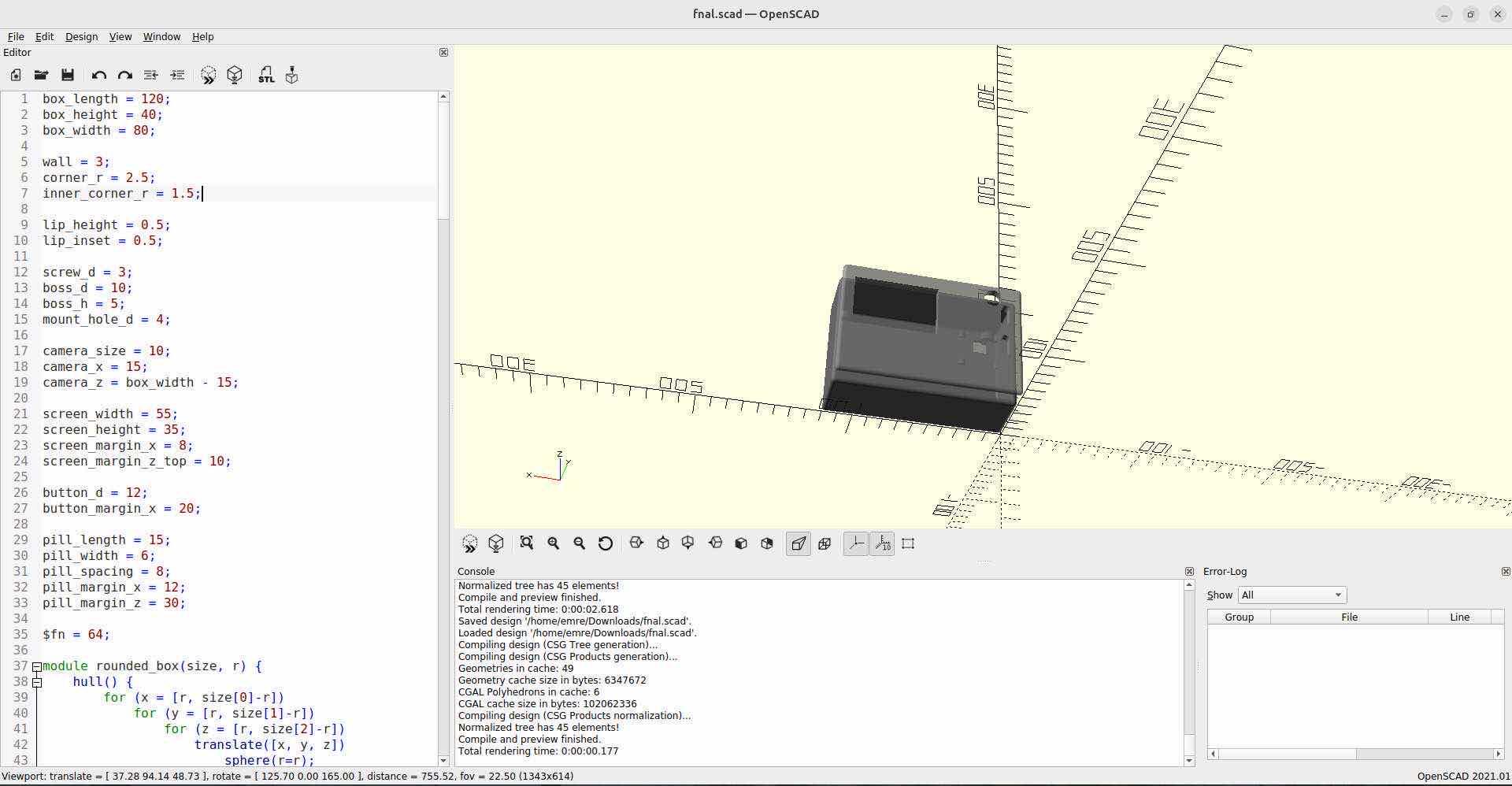Send the design to 3D printer
The height and width of the screenshot is (786, 1512).
coord(292,75)
